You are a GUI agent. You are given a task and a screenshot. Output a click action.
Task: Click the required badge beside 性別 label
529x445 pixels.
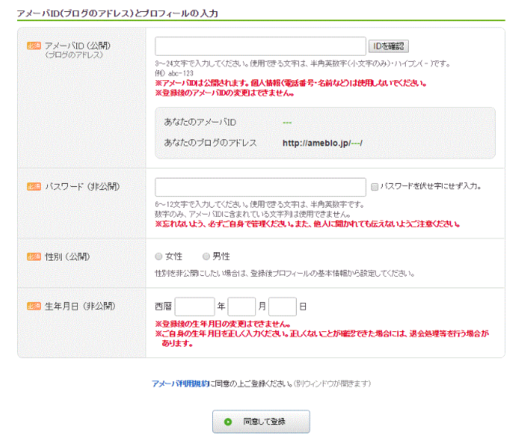pyautogui.click(x=34, y=257)
